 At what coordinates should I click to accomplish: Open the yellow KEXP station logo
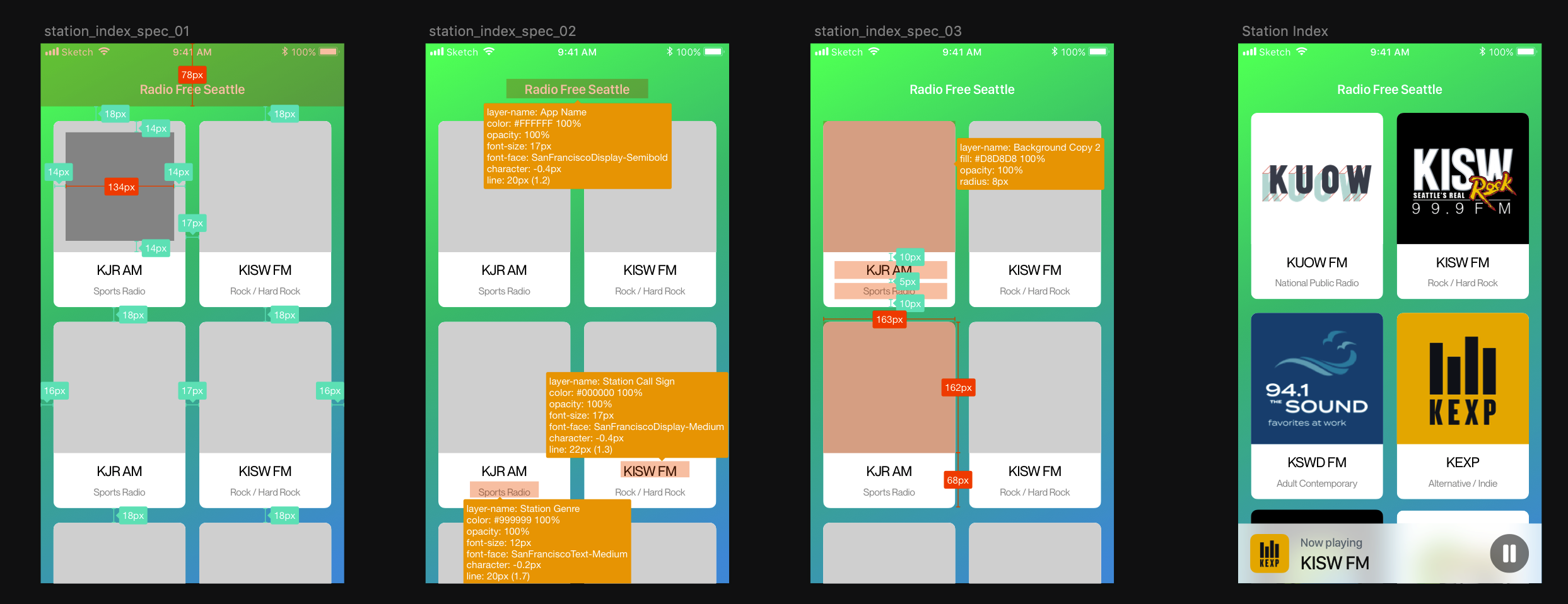pyautogui.click(x=1463, y=379)
